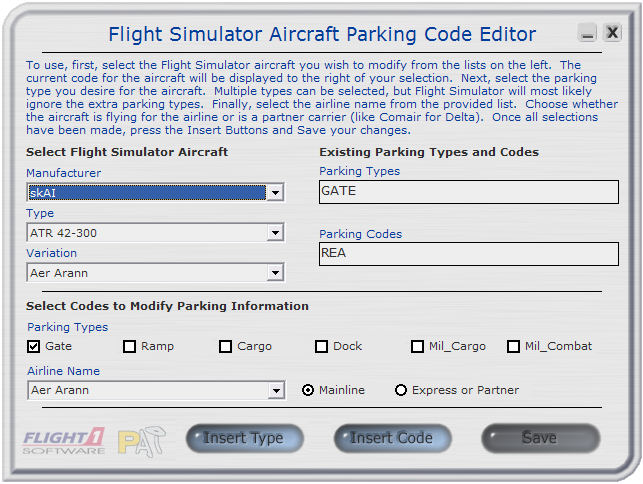Screen dimensions: 643x484
Task: Click the Aer Arann airline name value
Action: coord(60,390)
